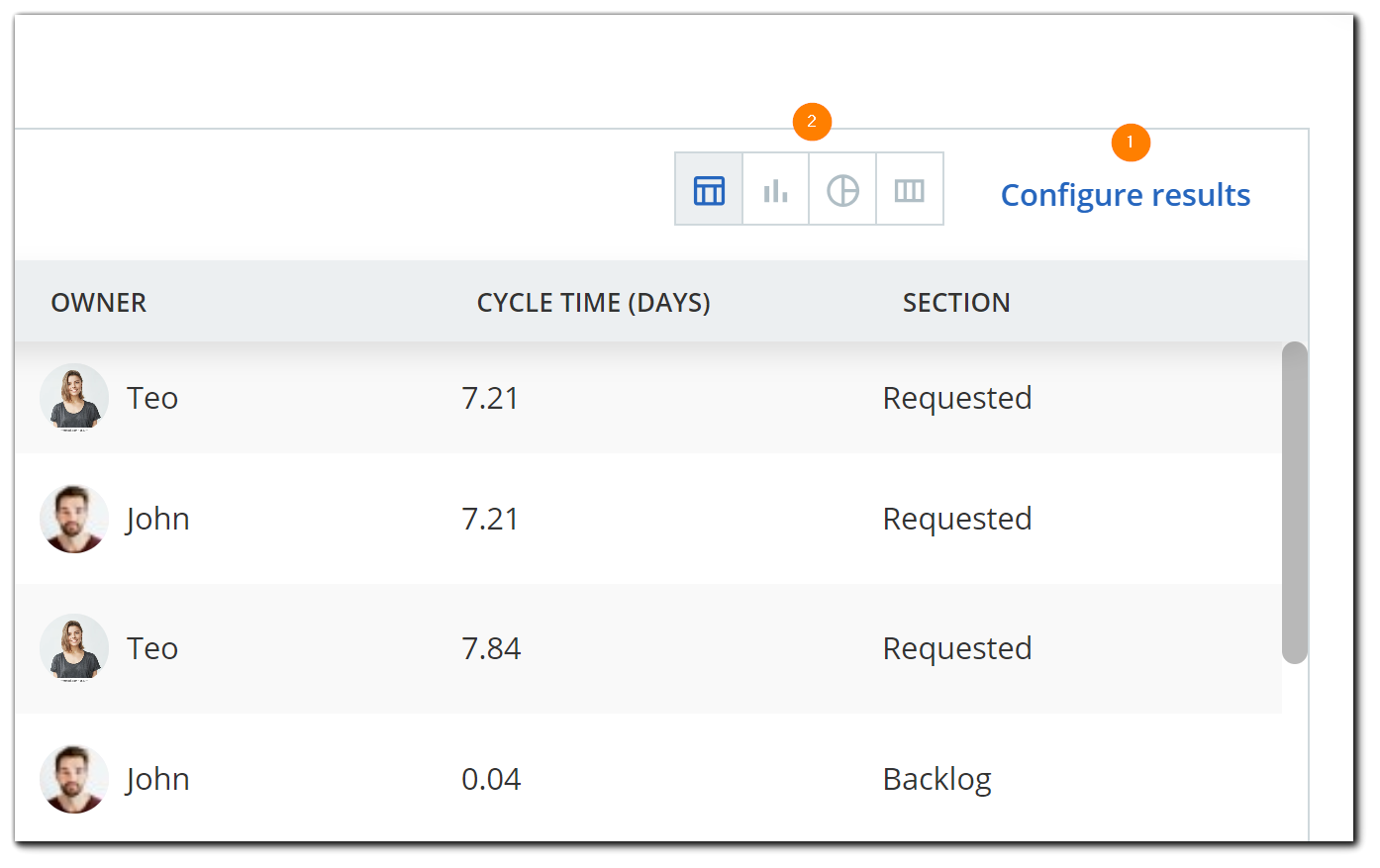Click John's name in the 7.21 row

157,519
